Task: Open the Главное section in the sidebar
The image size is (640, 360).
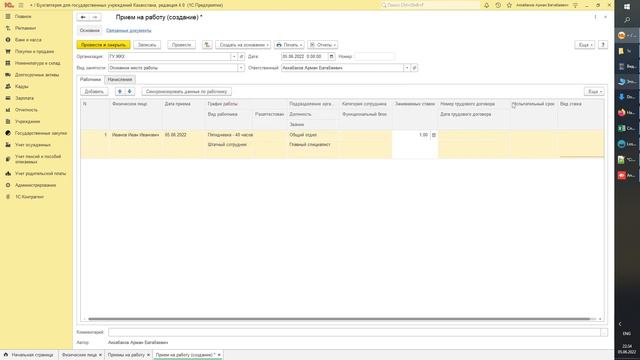Action: coord(23,17)
